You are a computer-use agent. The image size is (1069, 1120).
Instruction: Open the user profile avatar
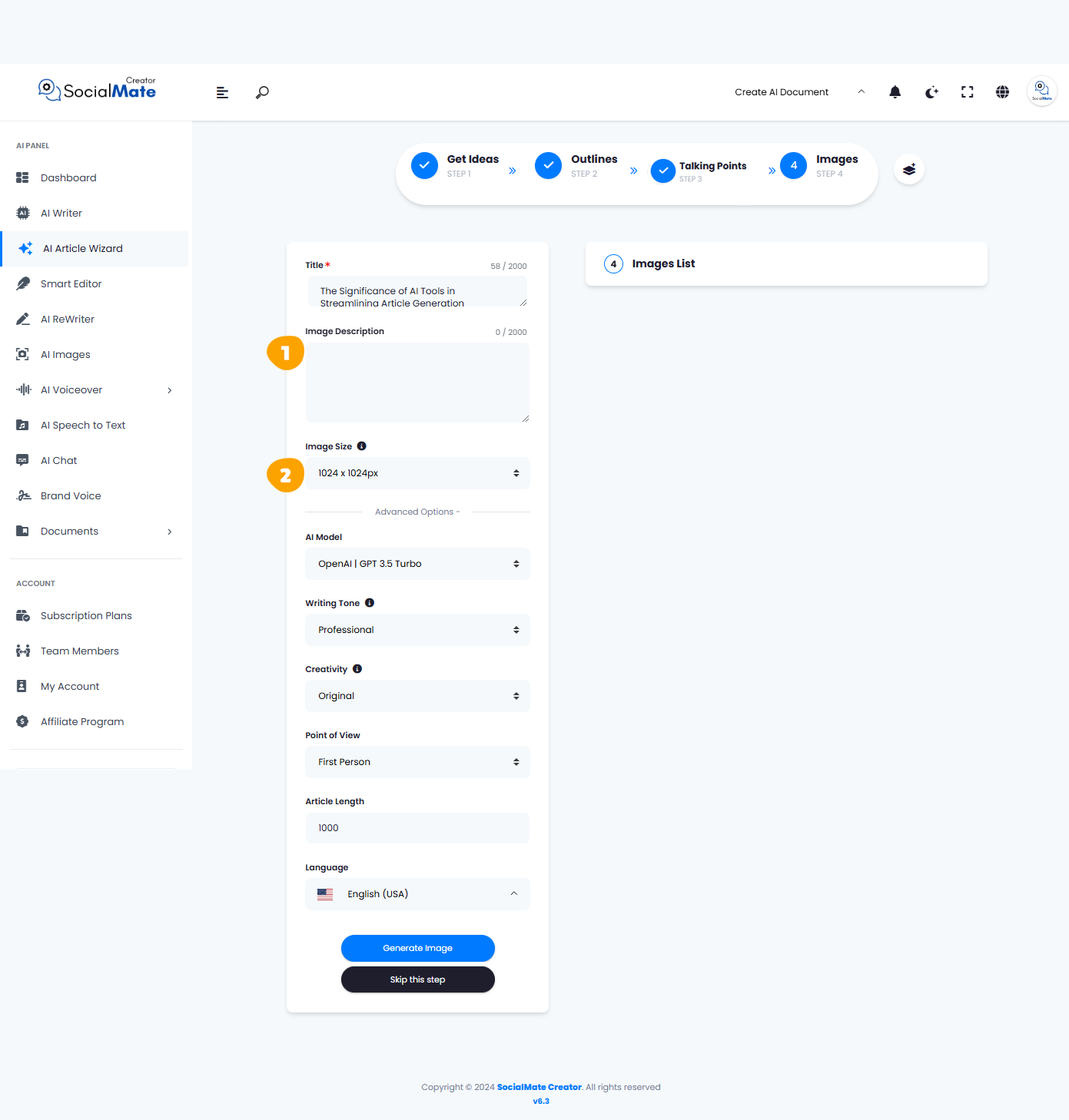point(1041,91)
